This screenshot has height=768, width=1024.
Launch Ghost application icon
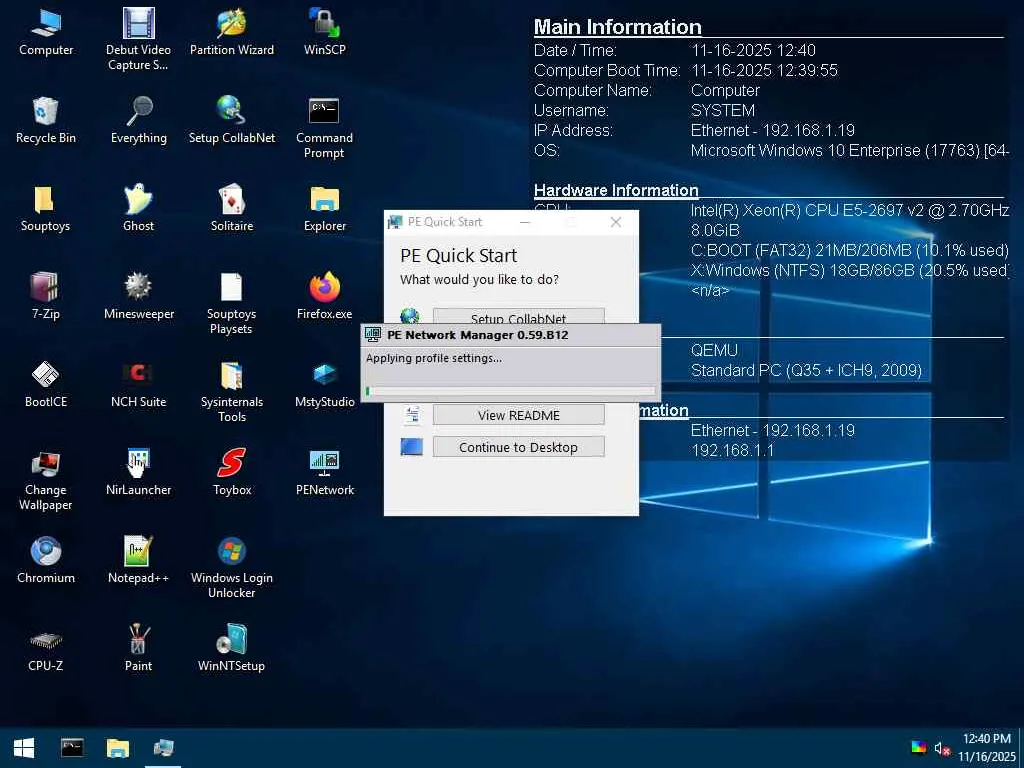(x=138, y=208)
